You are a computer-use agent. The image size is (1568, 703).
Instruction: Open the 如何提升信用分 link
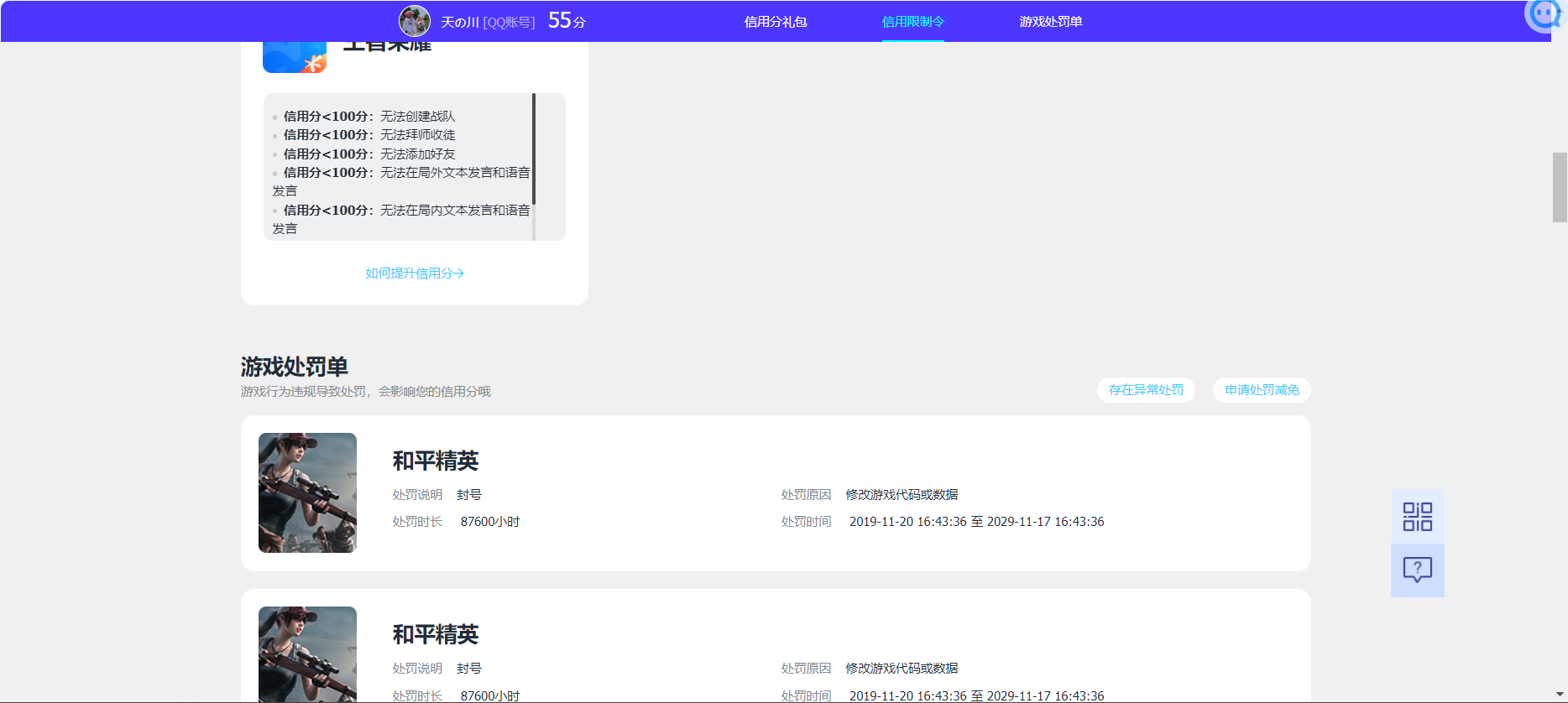[415, 273]
